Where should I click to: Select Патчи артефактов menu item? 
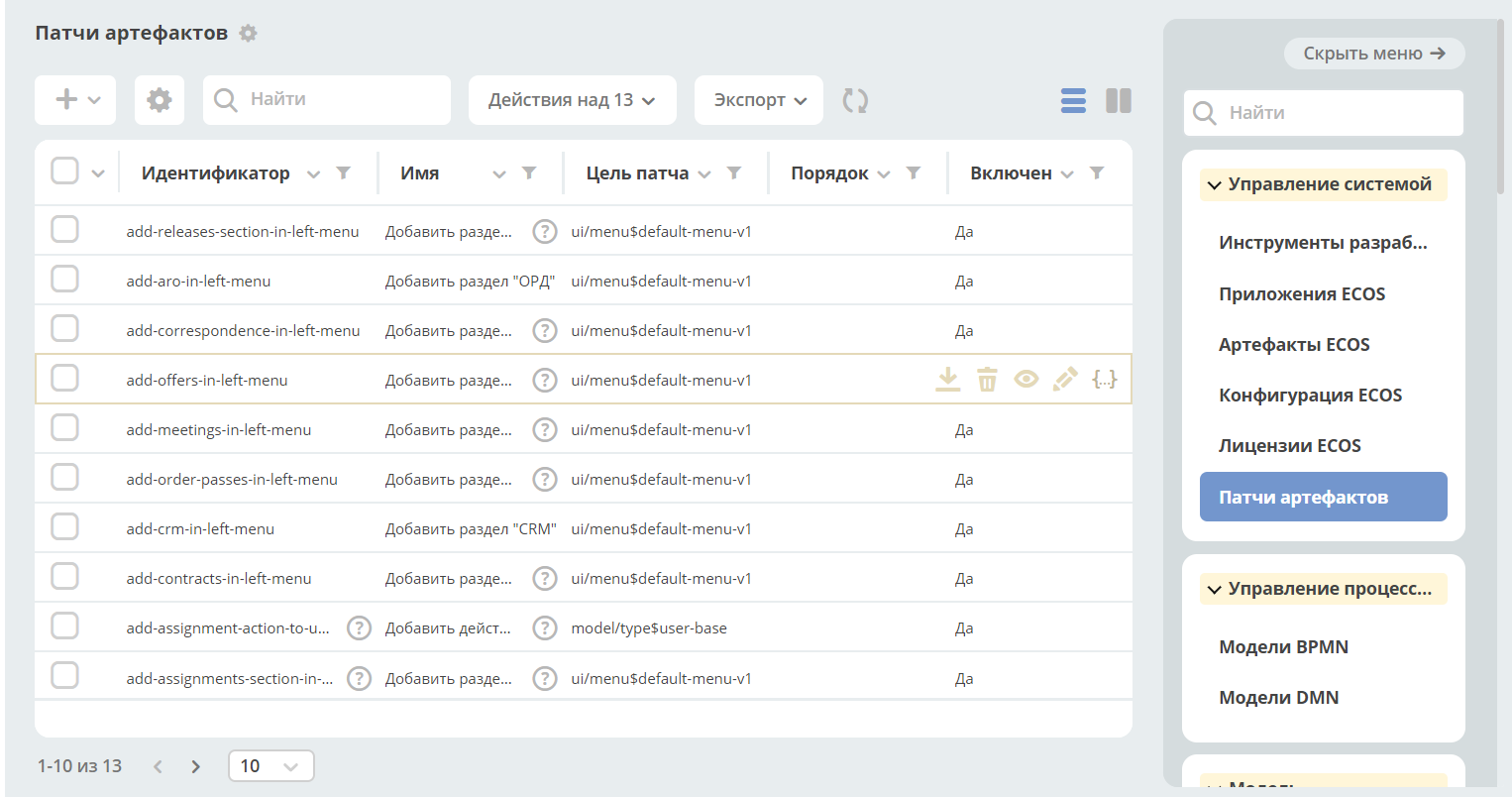click(1324, 497)
